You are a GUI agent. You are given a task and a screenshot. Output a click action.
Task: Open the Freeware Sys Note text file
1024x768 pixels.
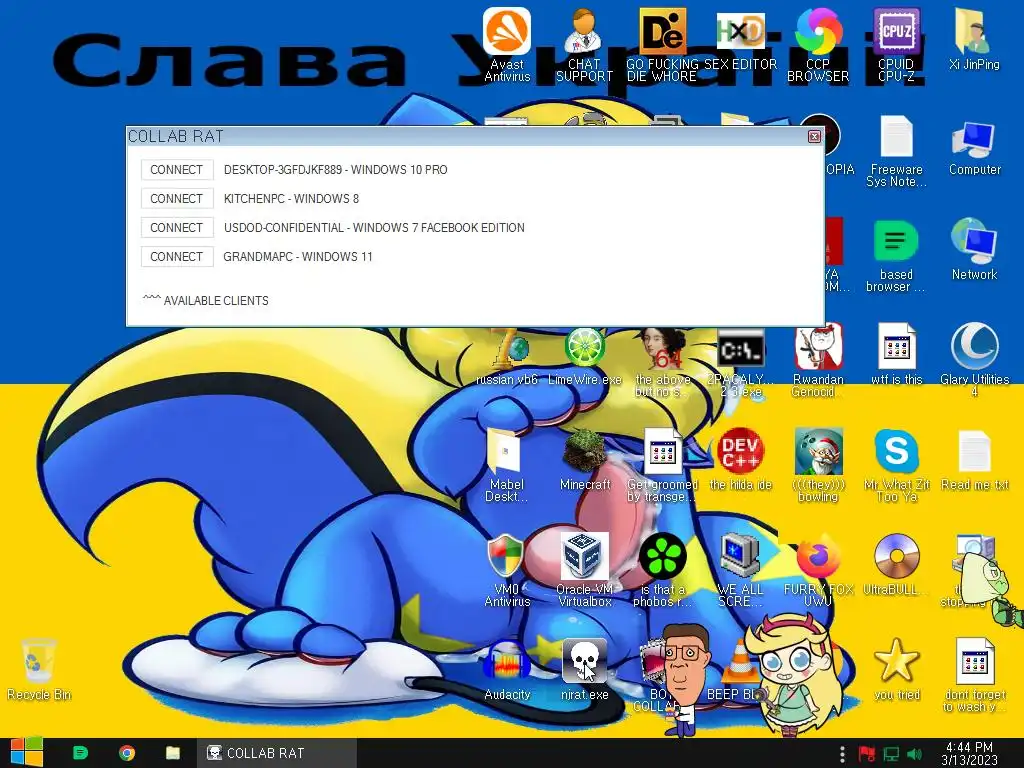coord(896,151)
